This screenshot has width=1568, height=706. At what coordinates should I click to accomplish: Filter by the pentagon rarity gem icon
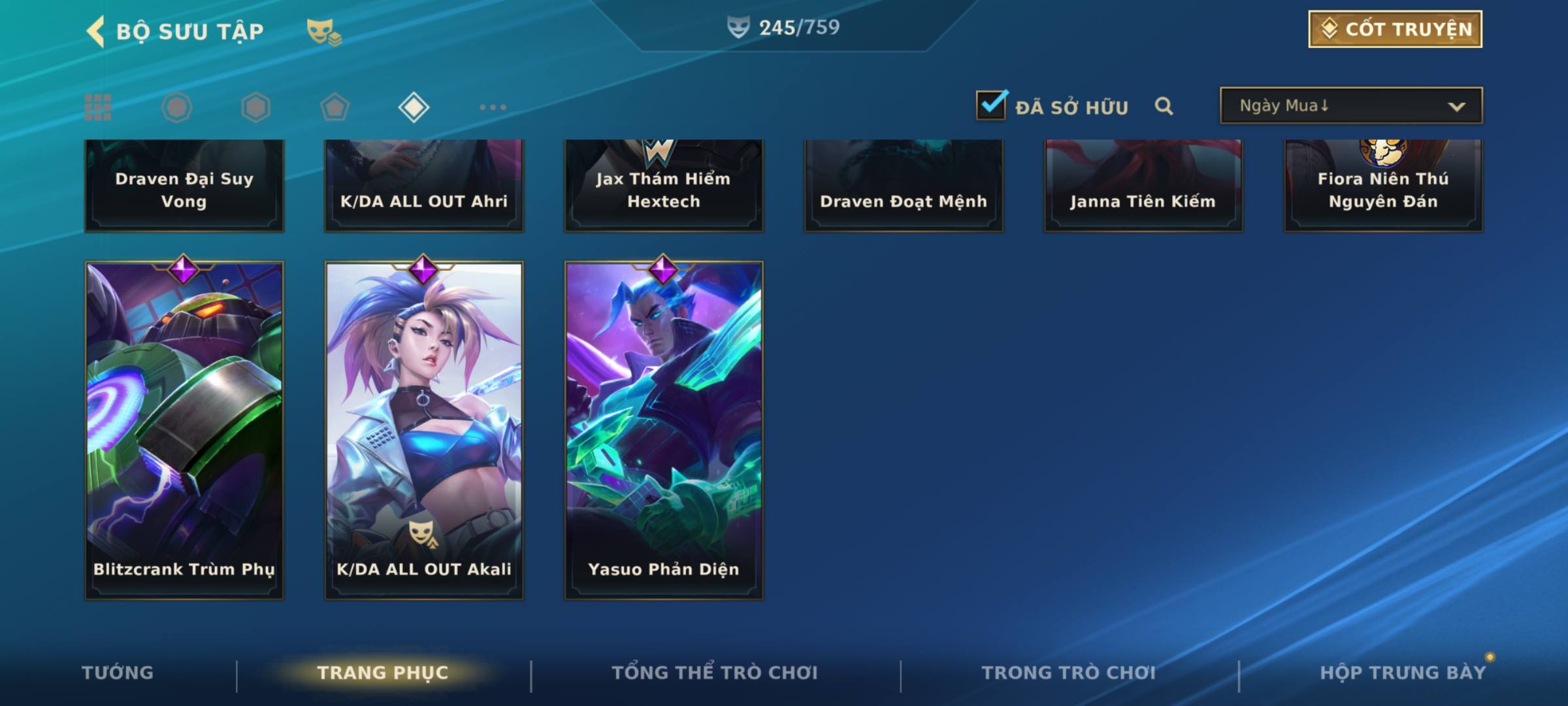coord(335,107)
